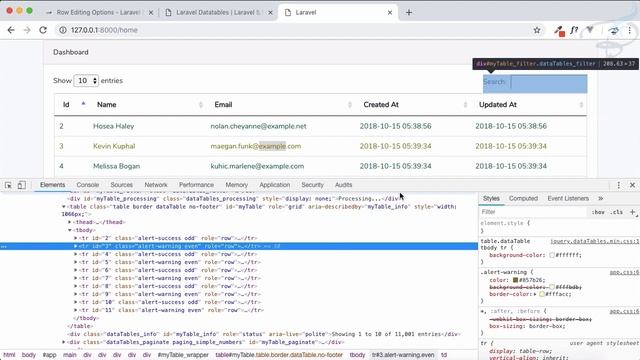Open the Network panel tab
The height and width of the screenshot is (360, 640).
156,185
